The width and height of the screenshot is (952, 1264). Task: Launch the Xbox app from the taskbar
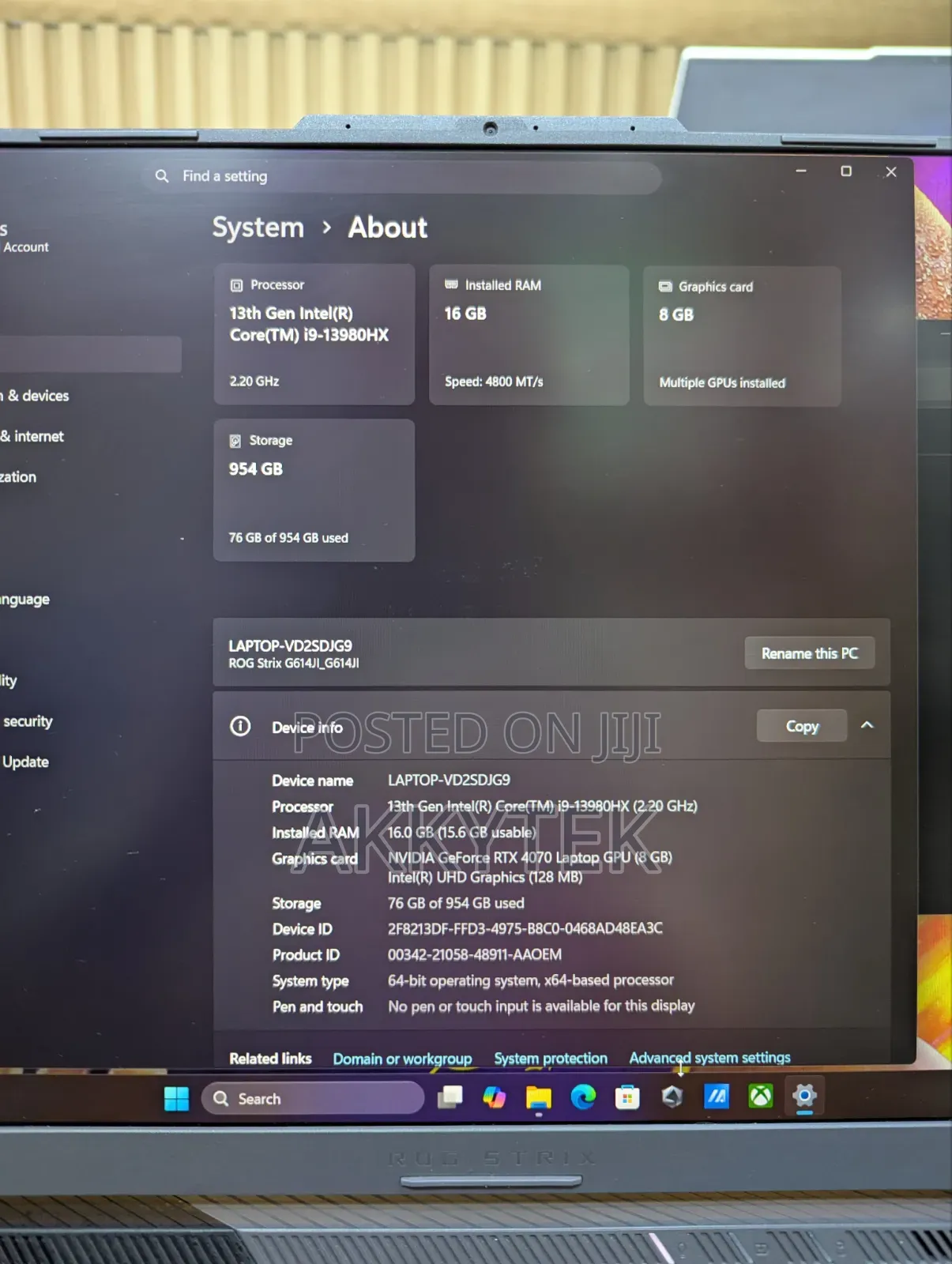pos(761,1096)
